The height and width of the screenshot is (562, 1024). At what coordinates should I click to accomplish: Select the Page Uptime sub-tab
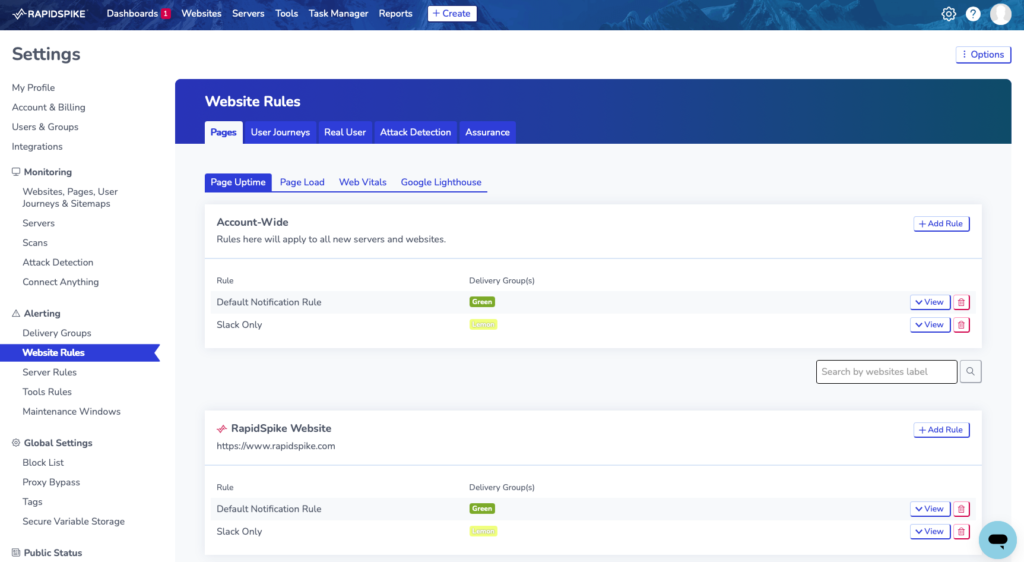238,182
